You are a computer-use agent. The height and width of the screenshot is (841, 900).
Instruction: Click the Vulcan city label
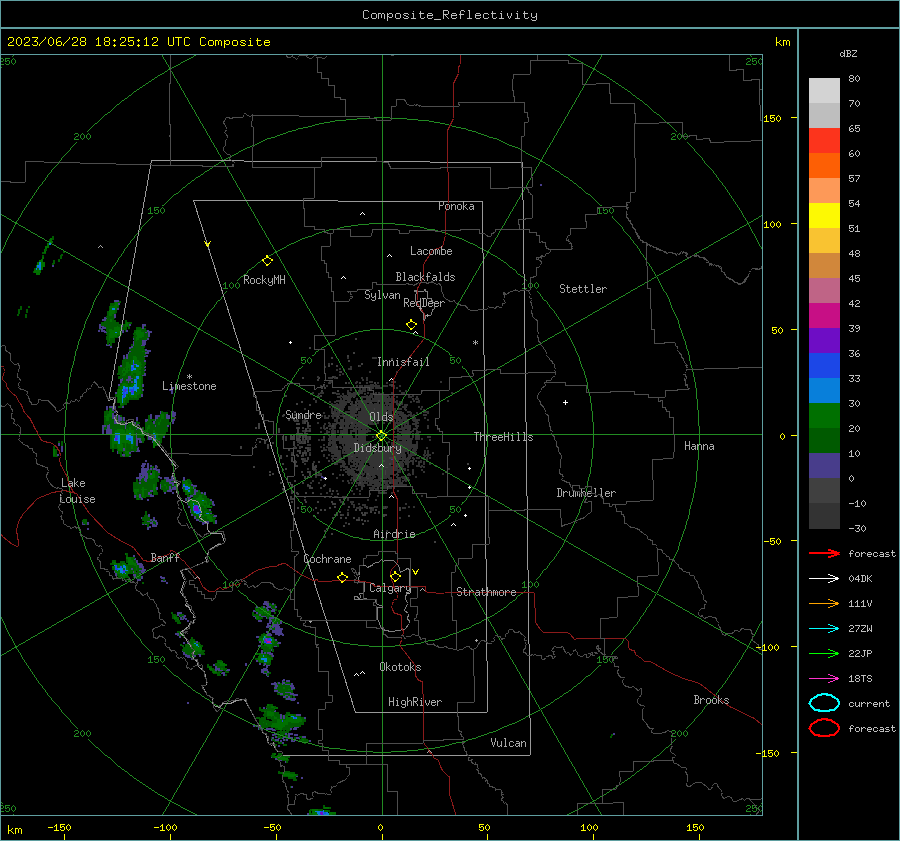pos(508,743)
